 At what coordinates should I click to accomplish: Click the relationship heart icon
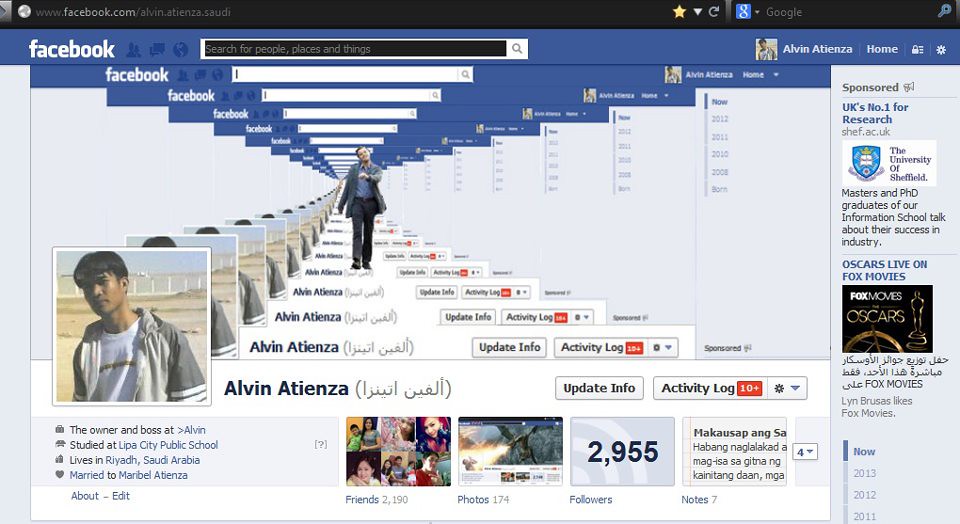59,474
